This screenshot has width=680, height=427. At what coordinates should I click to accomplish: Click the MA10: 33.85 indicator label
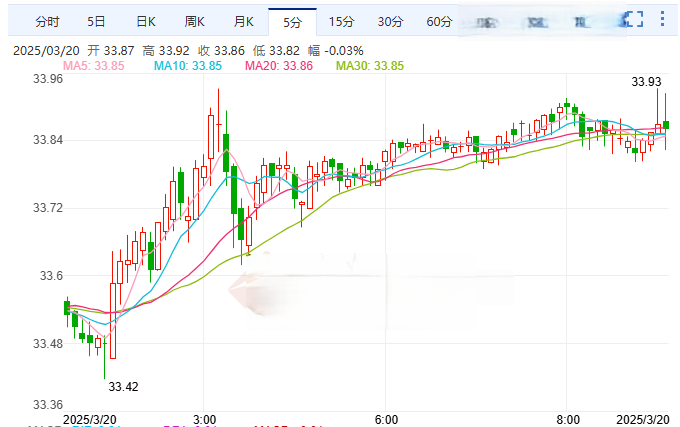coord(188,66)
